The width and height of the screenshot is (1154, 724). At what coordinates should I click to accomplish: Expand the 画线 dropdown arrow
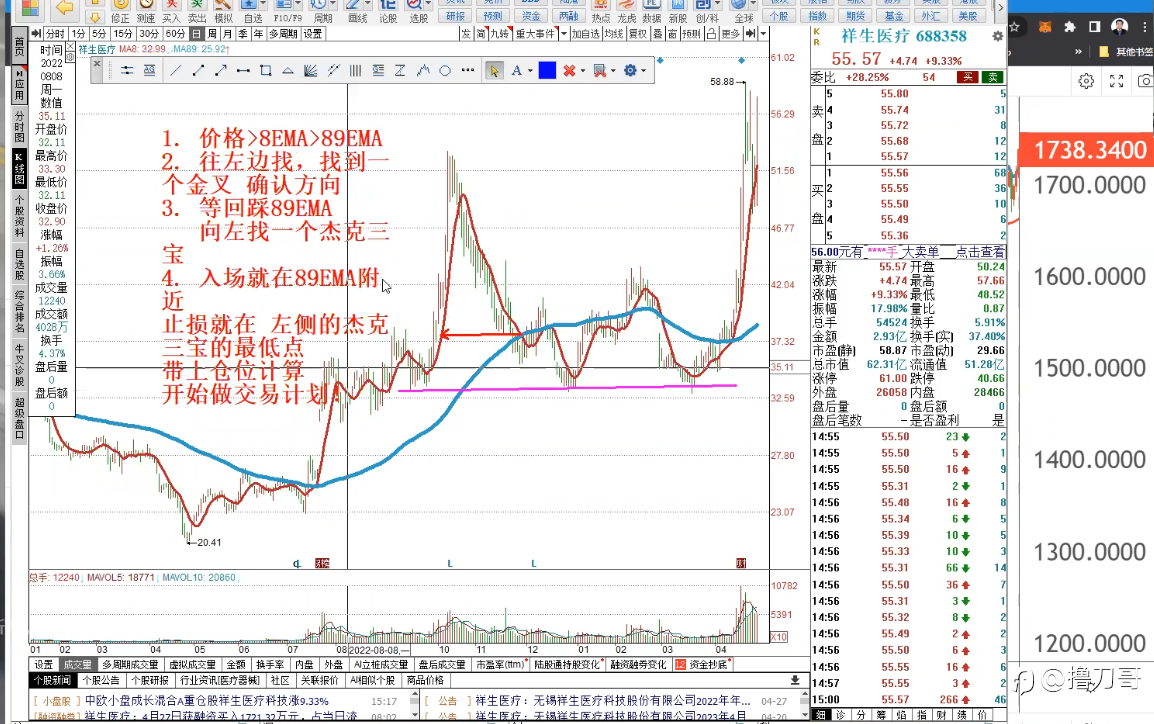(x=366, y=5)
